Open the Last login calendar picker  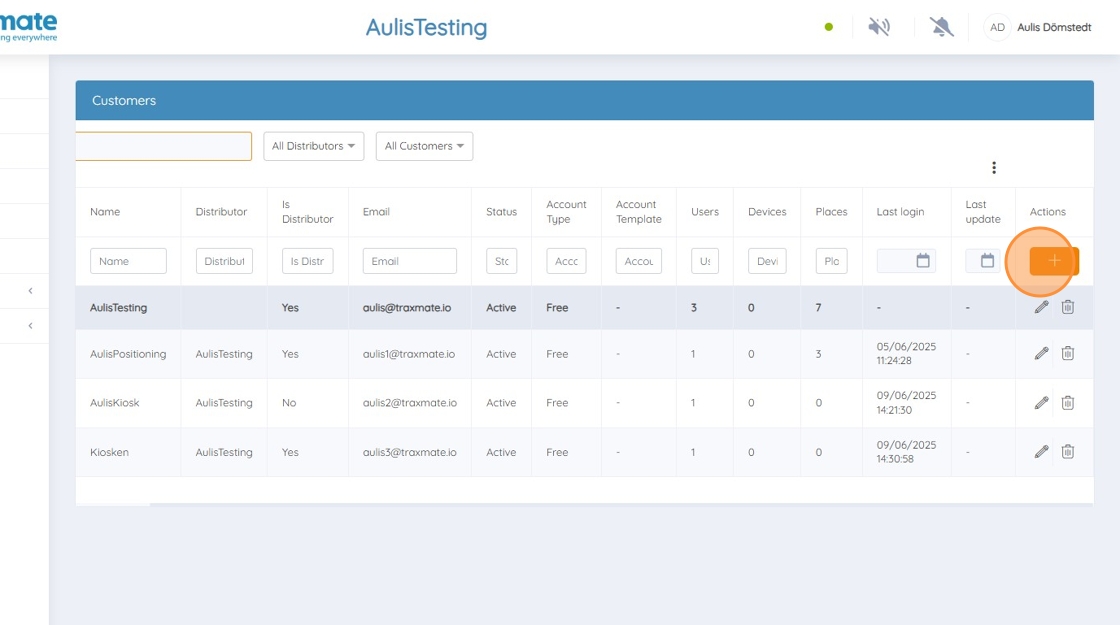[x=923, y=261]
